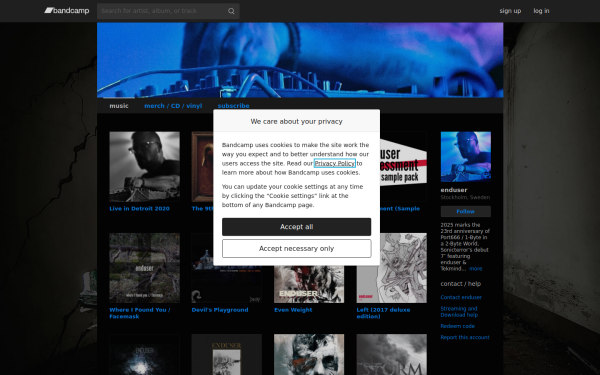Open the Privacy Policy link
This screenshot has width=600, height=375.
[x=334, y=163]
